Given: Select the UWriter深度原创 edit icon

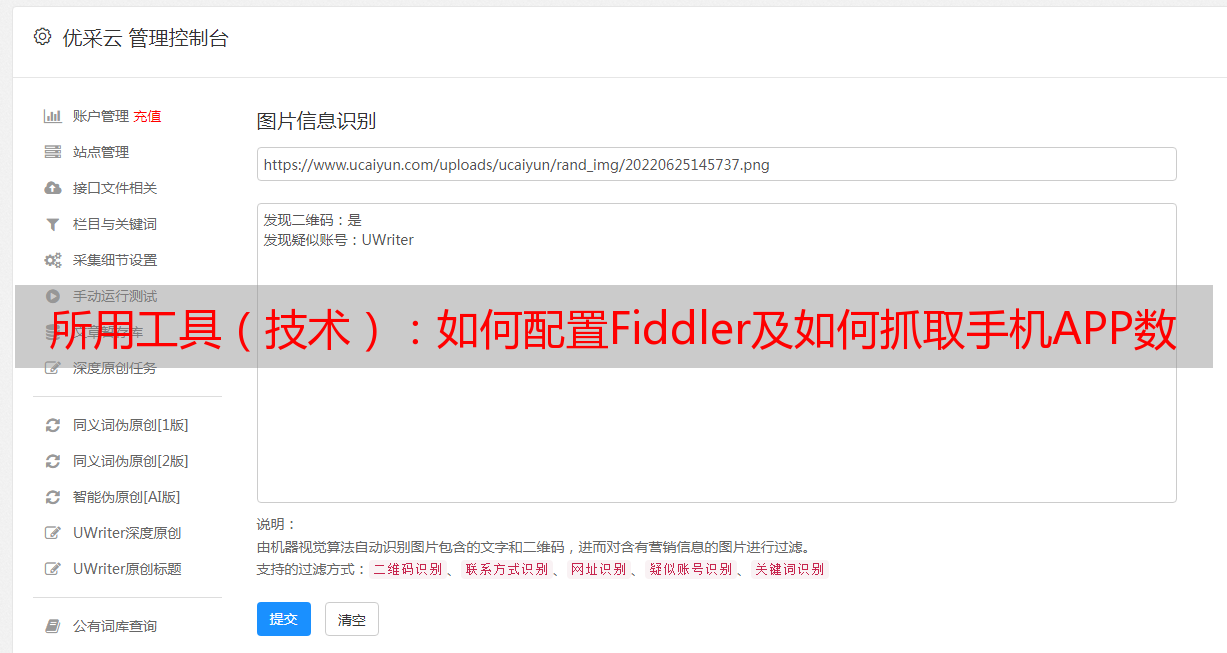Looking at the screenshot, I should point(53,533).
